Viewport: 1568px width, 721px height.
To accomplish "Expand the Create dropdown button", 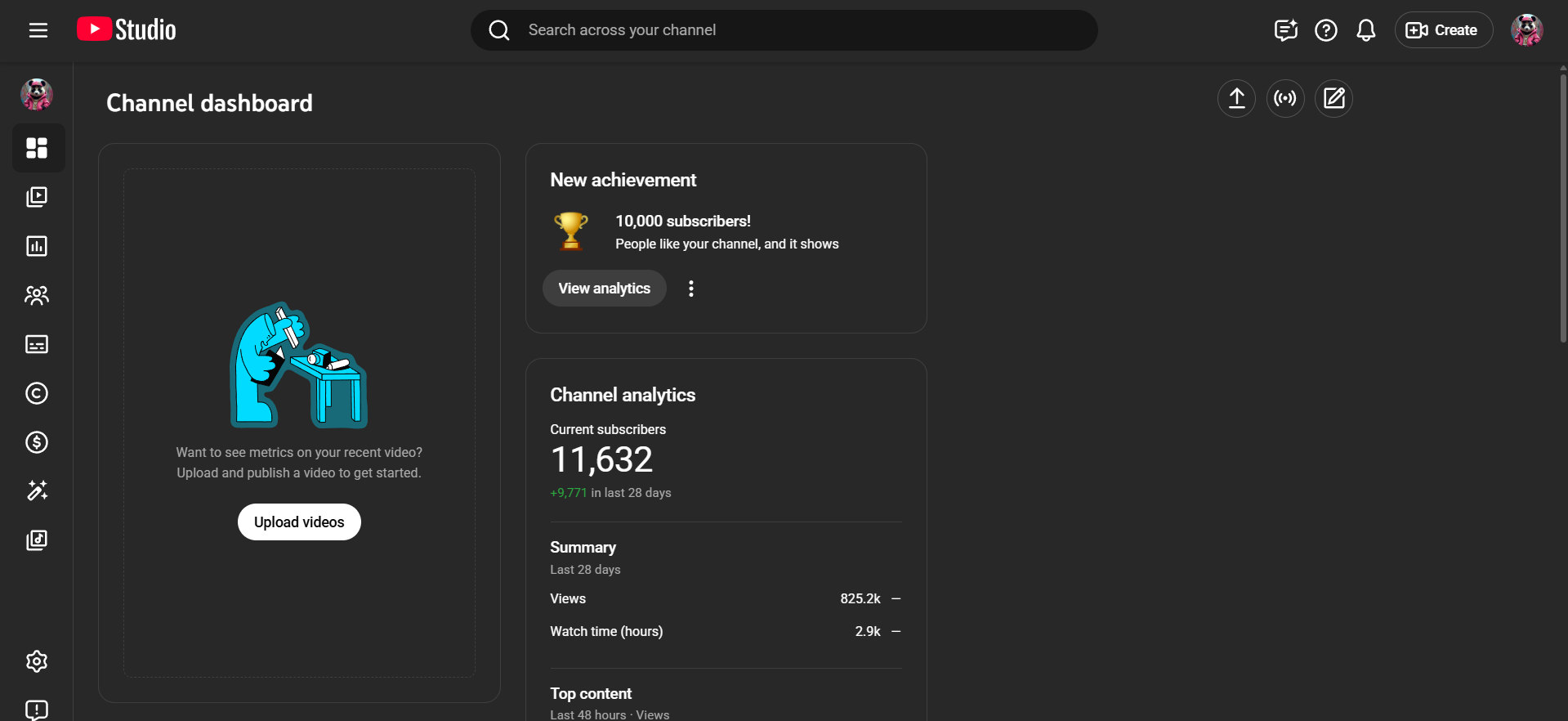I will [1443, 30].
